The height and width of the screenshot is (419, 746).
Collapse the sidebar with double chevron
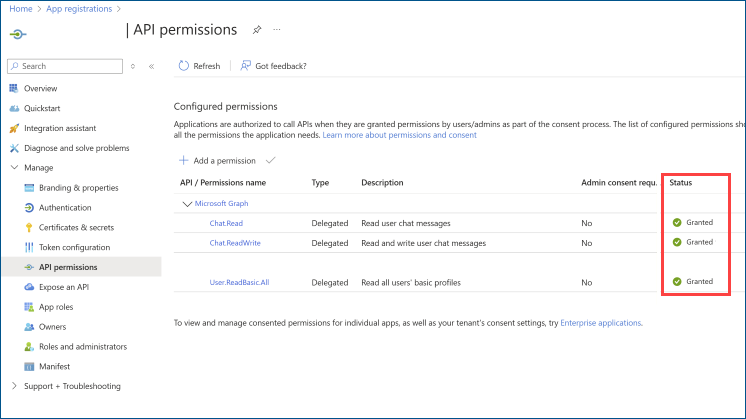(x=151, y=67)
